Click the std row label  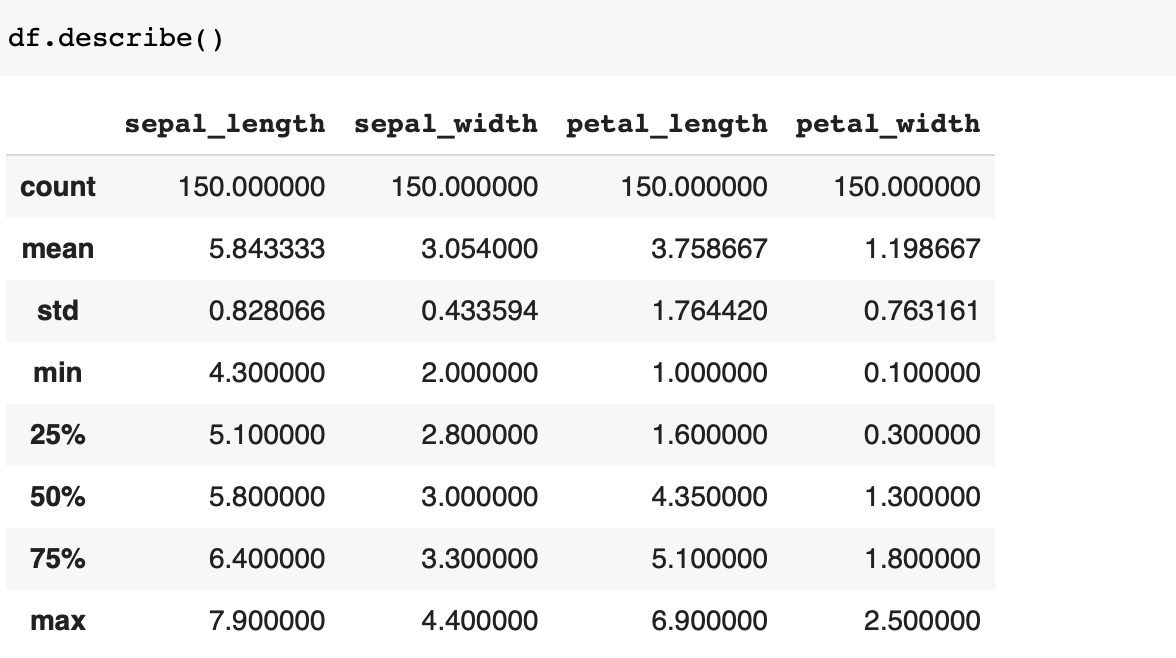tap(57, 310)
